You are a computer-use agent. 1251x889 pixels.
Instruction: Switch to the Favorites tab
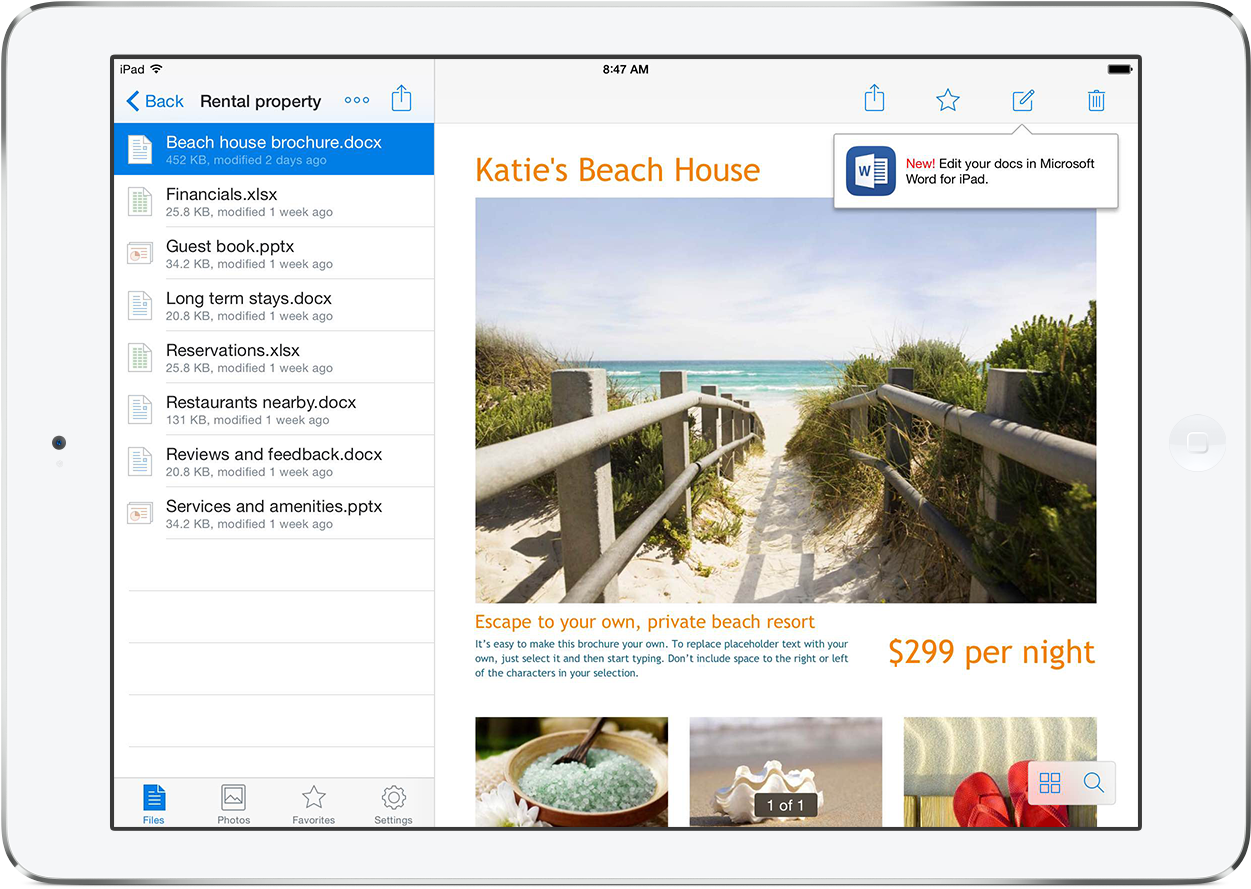pos(313,803)
